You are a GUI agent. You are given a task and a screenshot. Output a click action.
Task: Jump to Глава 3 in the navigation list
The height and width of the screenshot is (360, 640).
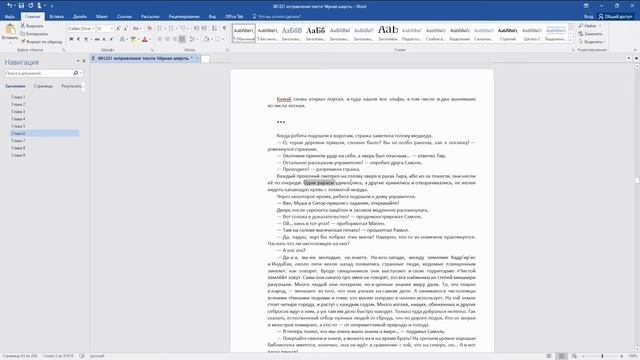point(18,111)
